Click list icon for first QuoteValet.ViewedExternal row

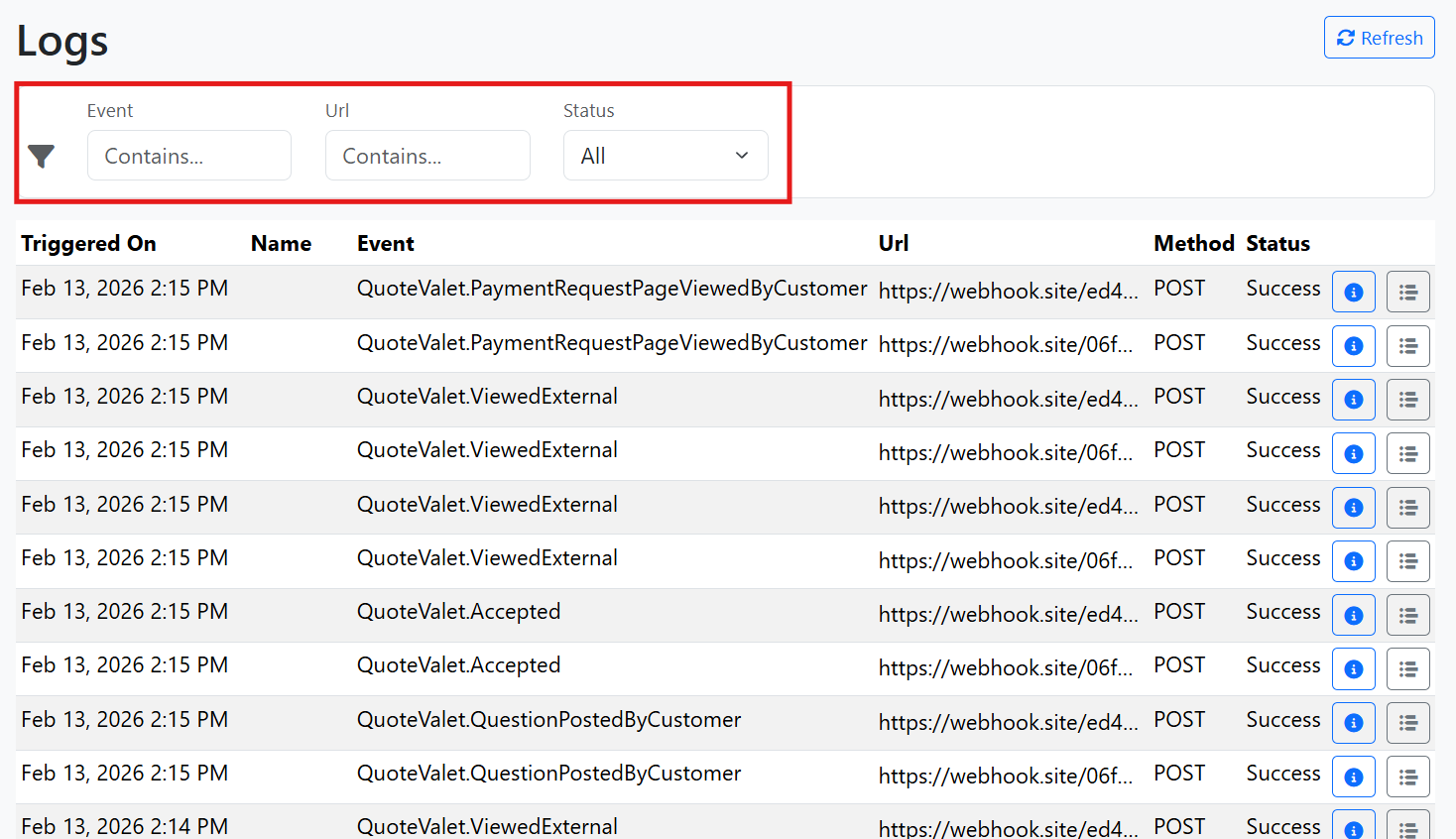[1407, 400]
